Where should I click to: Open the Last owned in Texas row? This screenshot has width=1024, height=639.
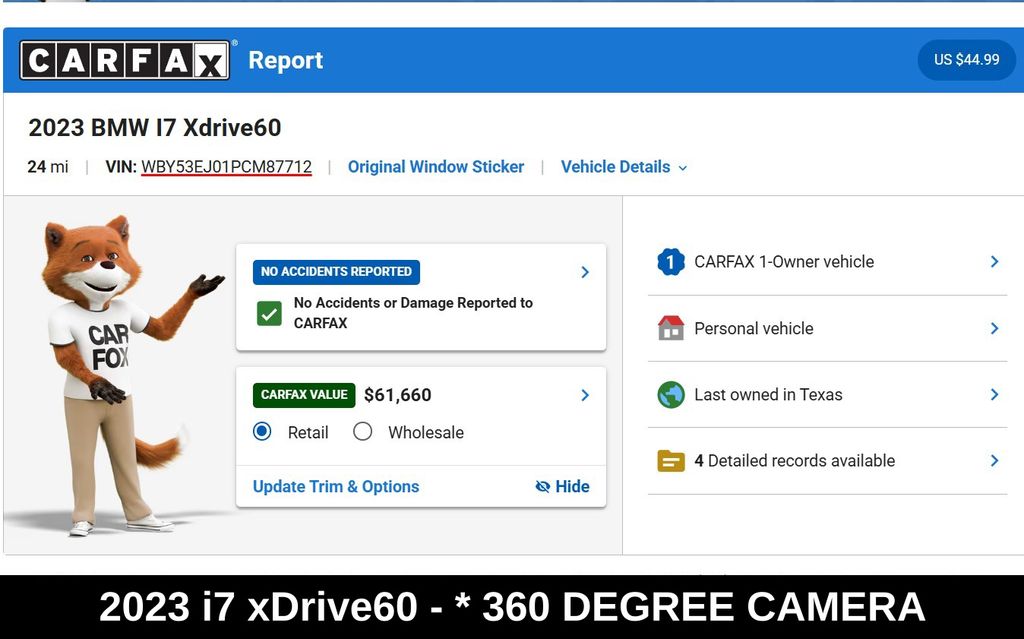[x=826, y=395]
